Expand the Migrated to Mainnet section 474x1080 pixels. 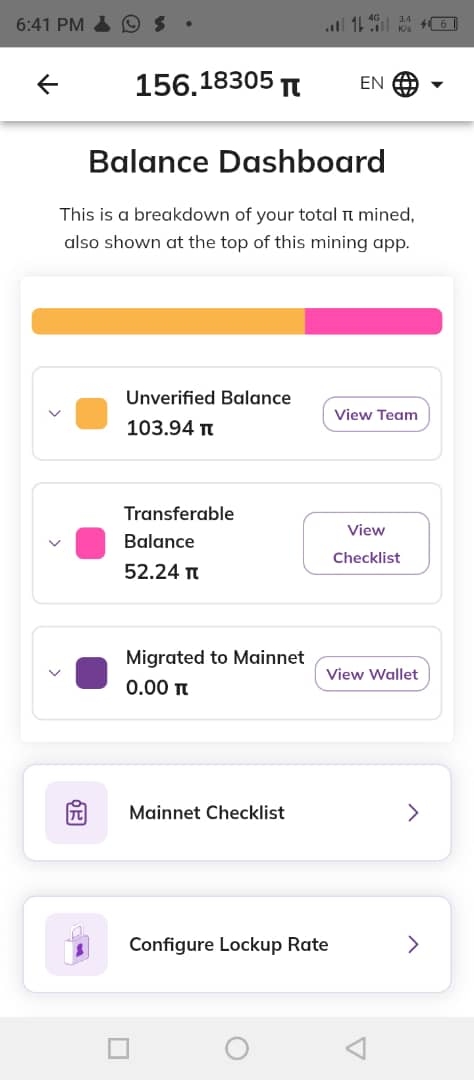tap(54, 673)
